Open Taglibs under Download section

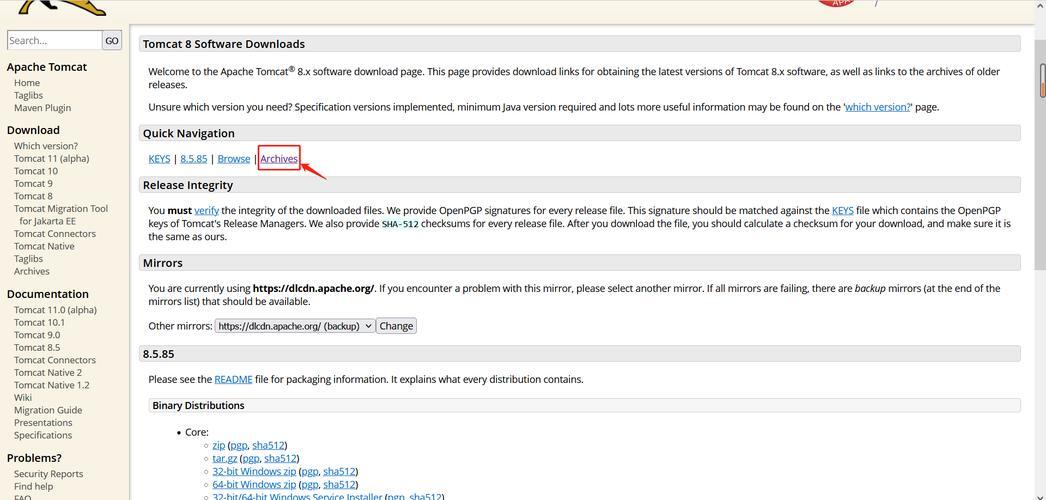(x=28, y=259)
